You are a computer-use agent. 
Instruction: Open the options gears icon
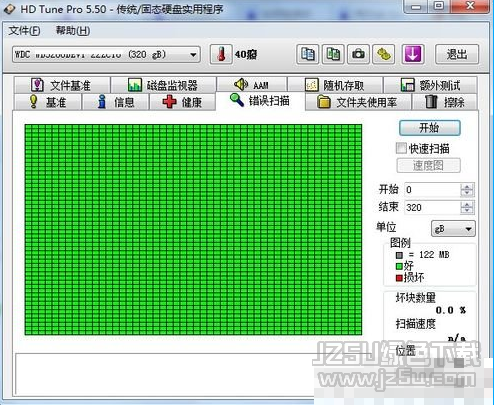(384, 54)
